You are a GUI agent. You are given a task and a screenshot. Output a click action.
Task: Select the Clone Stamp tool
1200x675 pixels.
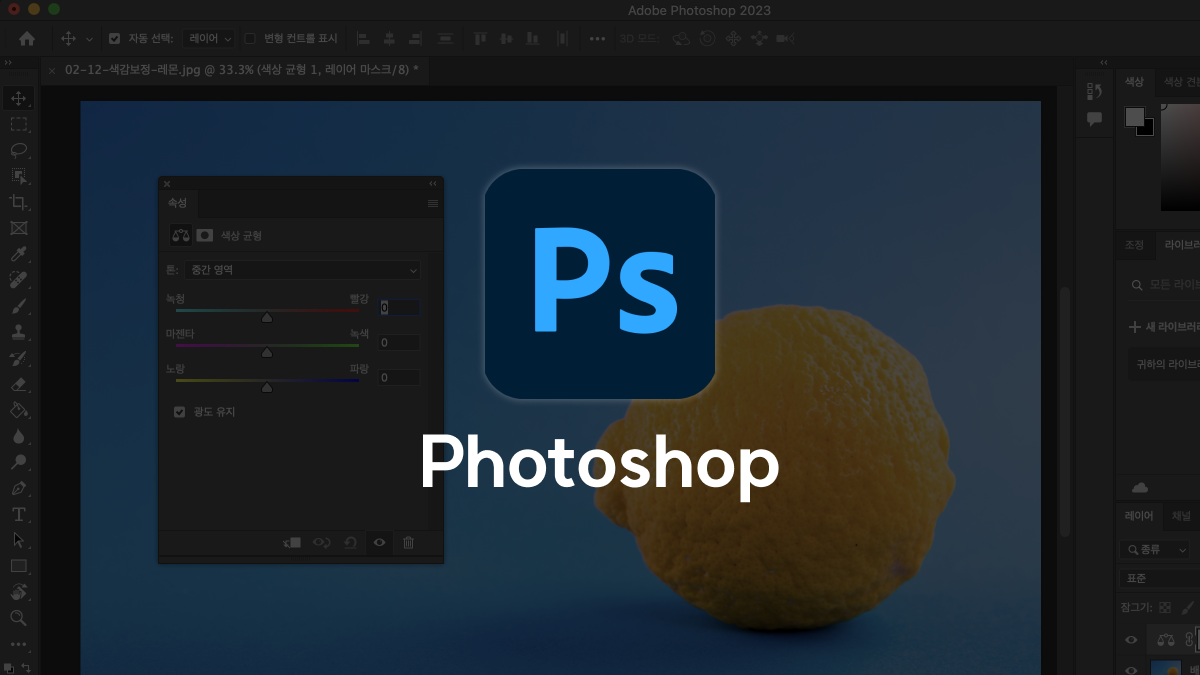18,332
